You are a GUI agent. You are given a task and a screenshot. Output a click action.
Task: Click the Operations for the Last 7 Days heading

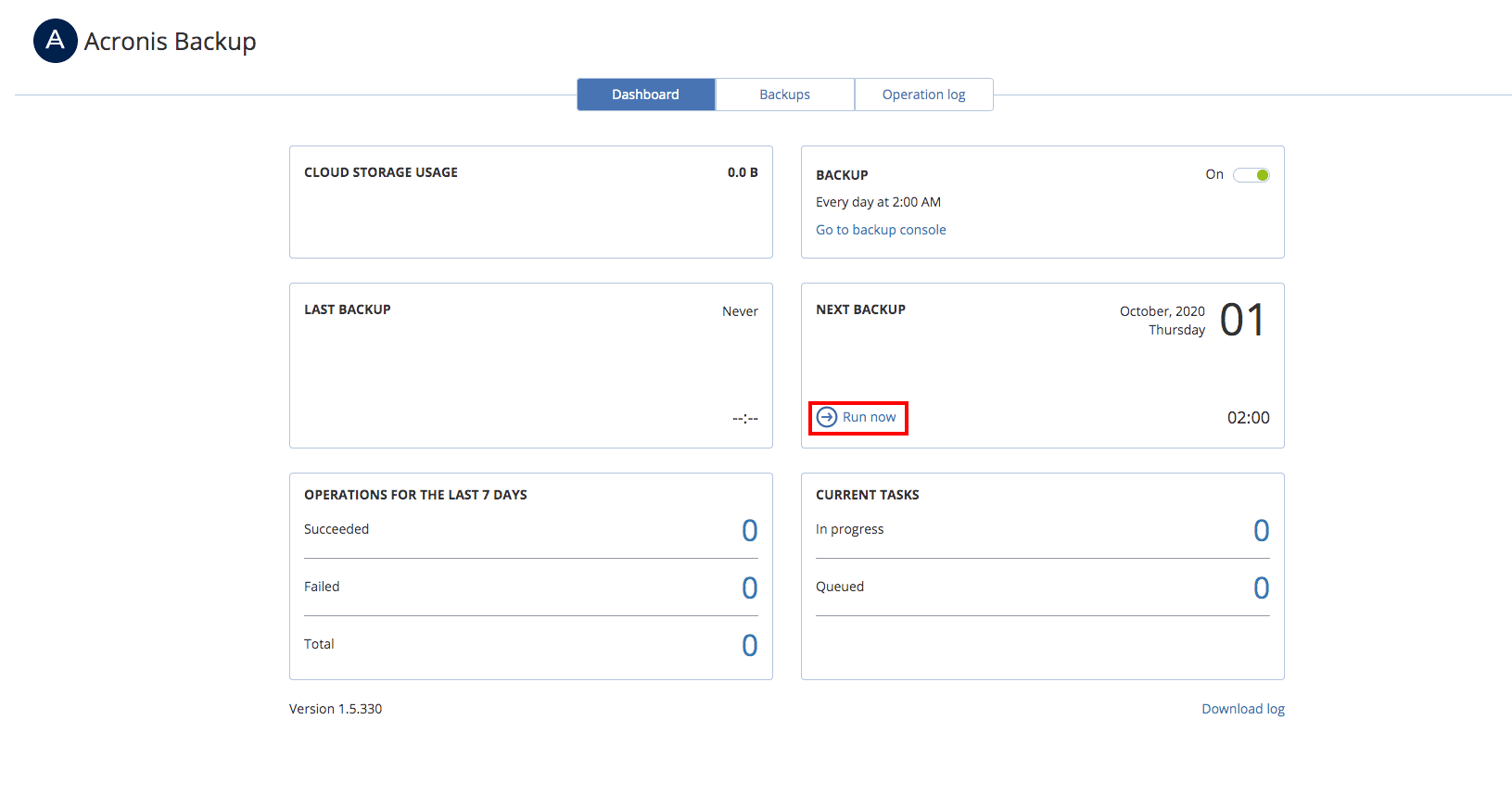[x=415, y=495]
